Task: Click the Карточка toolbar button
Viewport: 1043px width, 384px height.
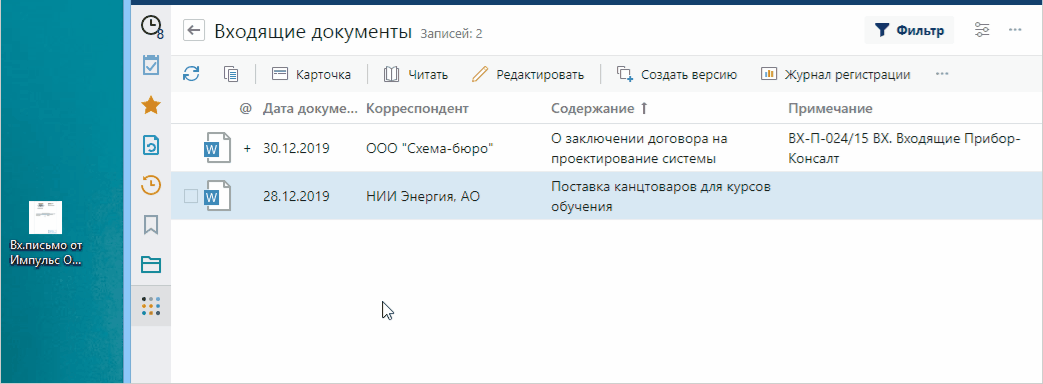Action: coord(311,74)
